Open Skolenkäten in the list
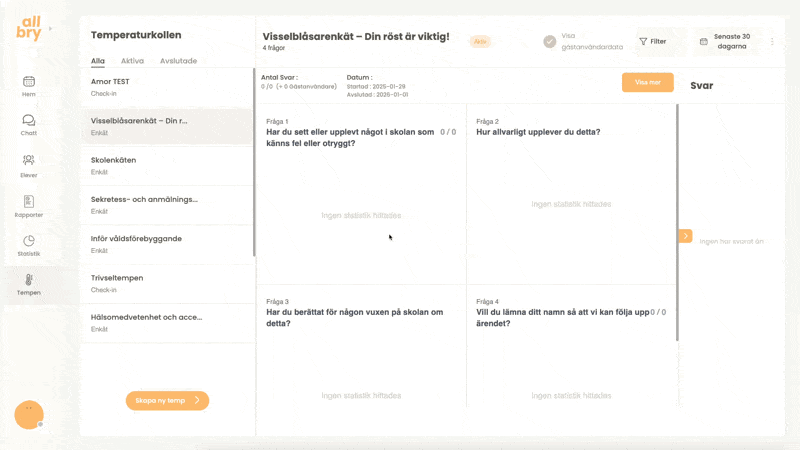This screenshot has height=450, width=800. (165, 165)
